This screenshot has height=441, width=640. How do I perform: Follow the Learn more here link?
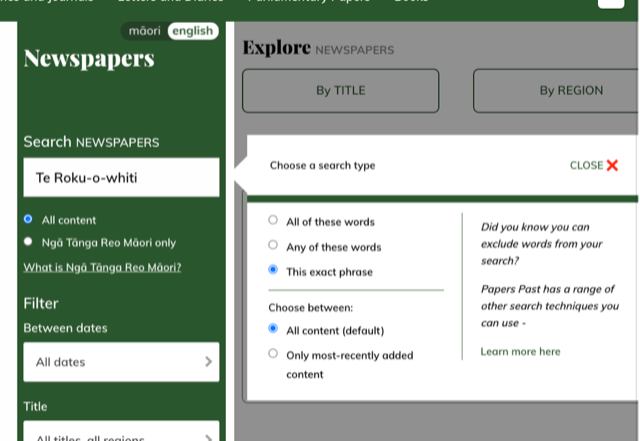[520, 351]
